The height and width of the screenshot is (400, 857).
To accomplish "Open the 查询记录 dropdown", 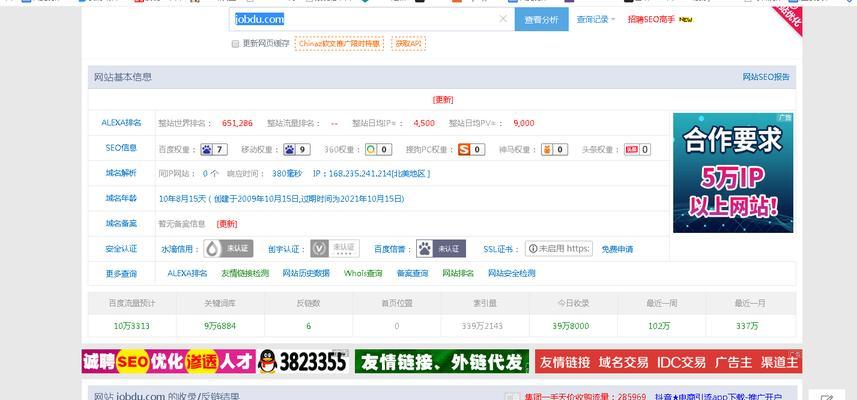I will pos(596,20).
